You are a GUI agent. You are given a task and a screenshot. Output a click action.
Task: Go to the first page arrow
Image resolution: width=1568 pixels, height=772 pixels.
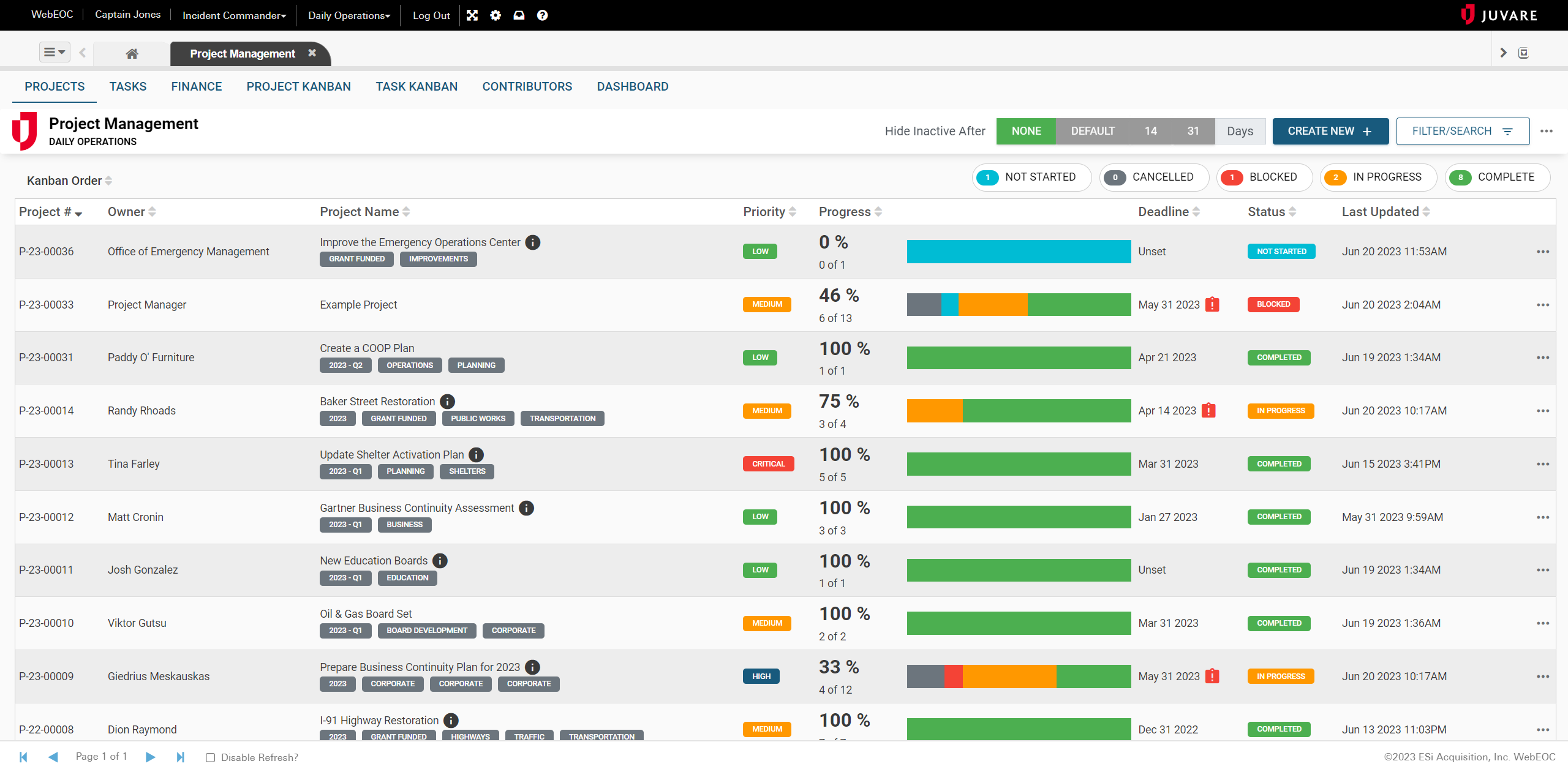pos(23,757)
